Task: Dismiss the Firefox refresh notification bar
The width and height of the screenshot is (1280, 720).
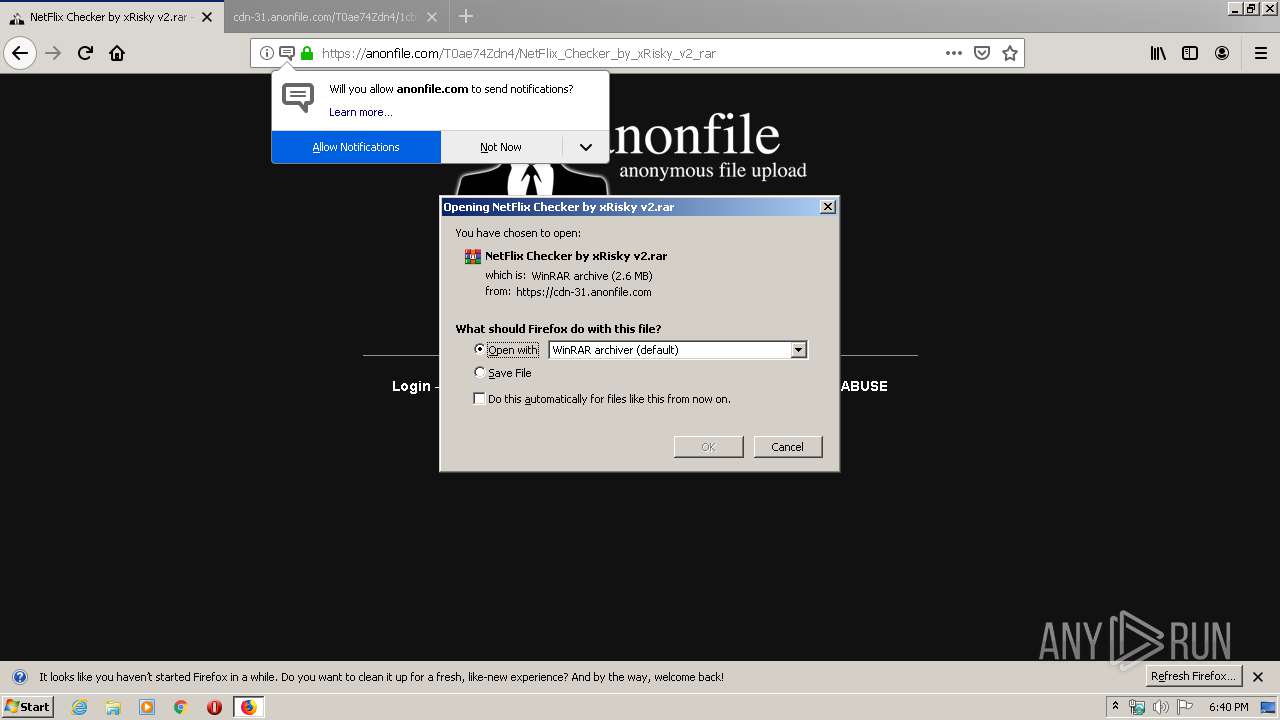Action: (x=1258, y=676)
